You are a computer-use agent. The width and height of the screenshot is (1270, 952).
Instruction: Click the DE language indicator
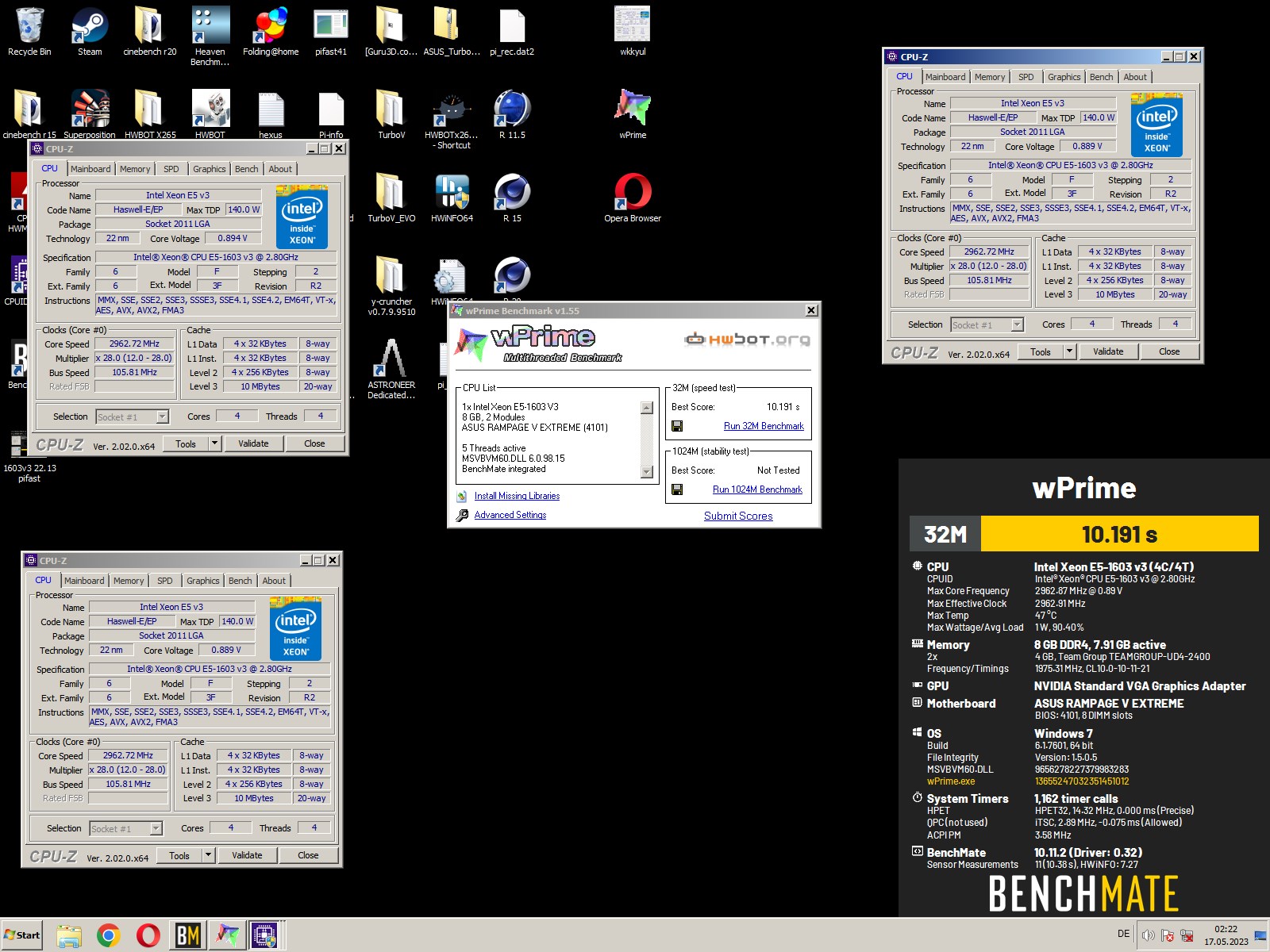tap(1123, 934)
